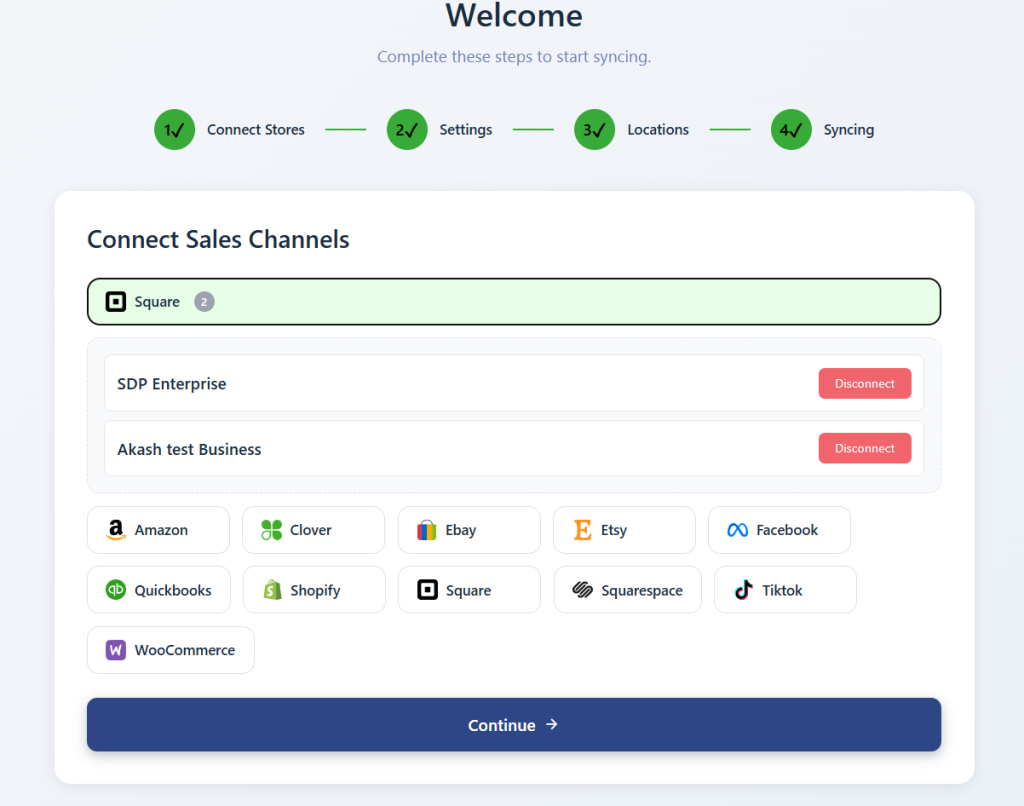The height and width of the screenshot is (806, 1024).
Task: Click the Clover four-leaf icon
Action: click(271, 530)
